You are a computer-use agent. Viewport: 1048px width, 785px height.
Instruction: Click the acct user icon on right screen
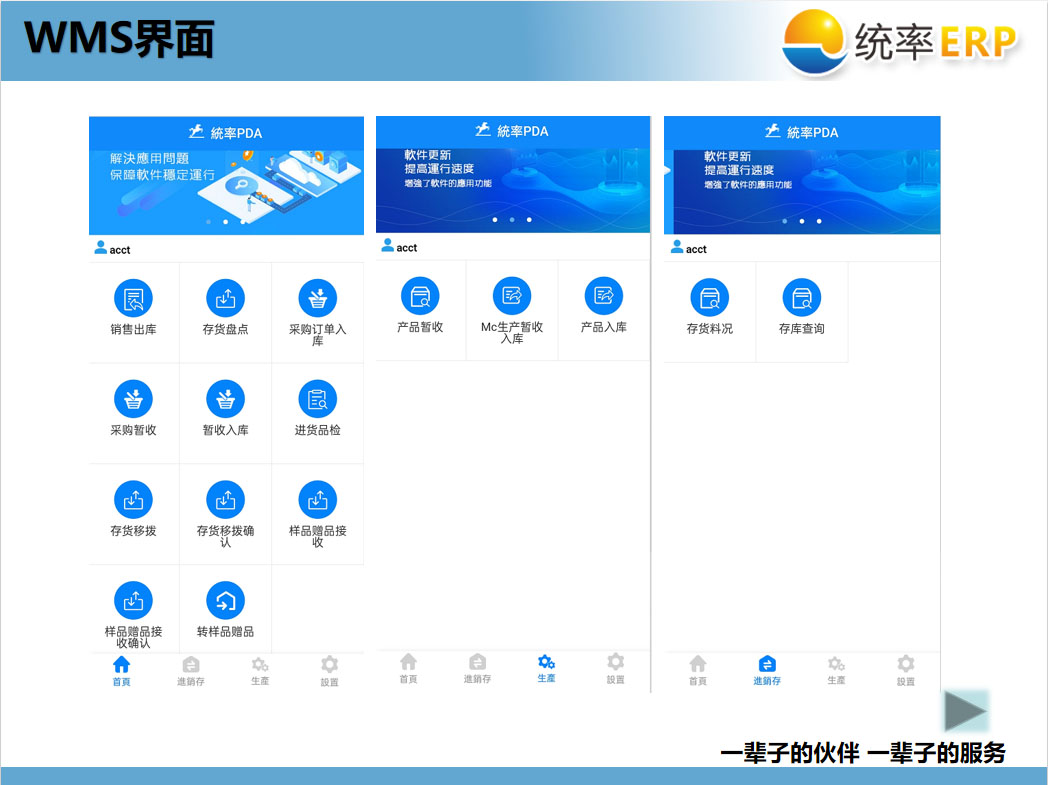(677, 247)
